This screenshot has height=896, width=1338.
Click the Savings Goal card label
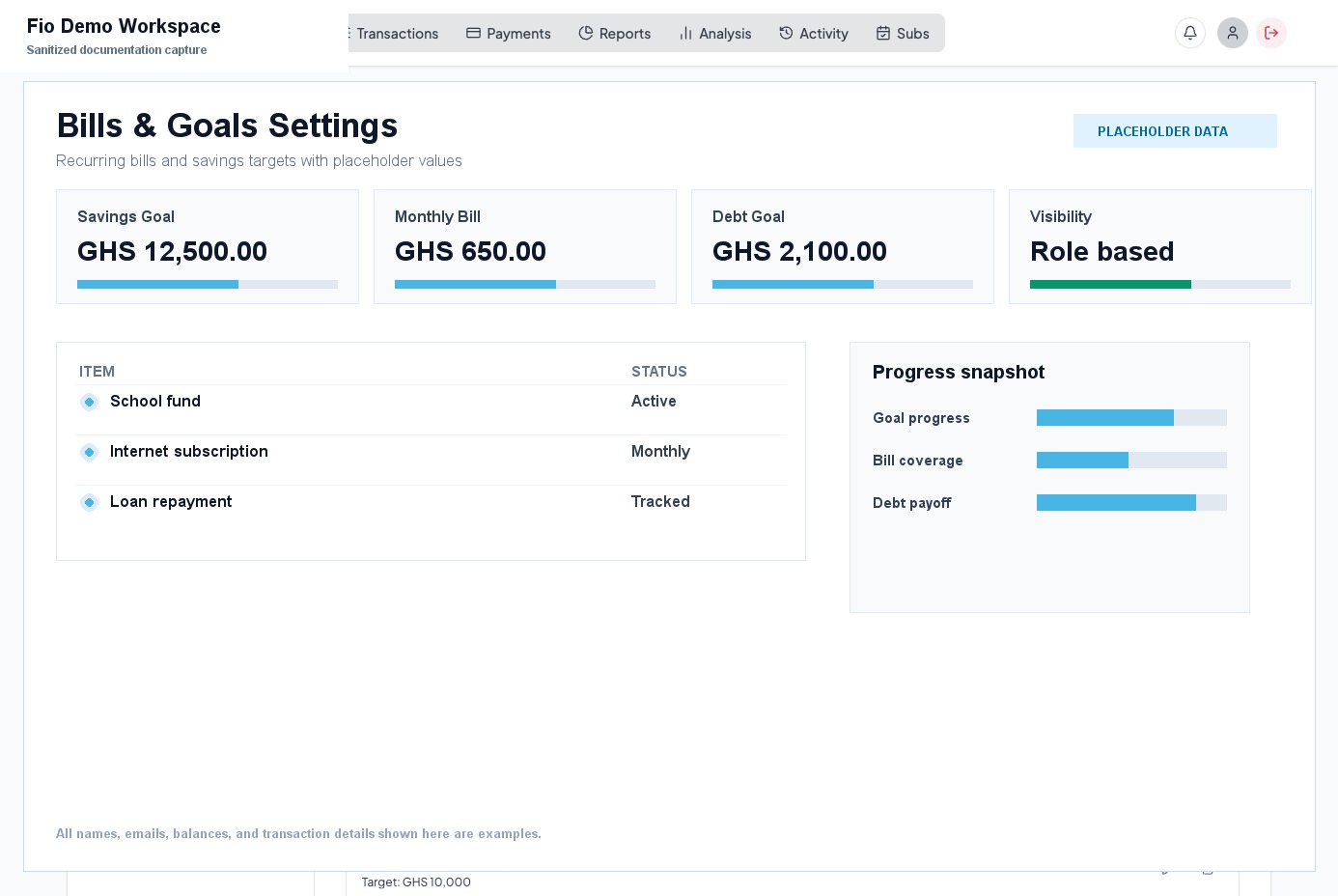point(125,216)
